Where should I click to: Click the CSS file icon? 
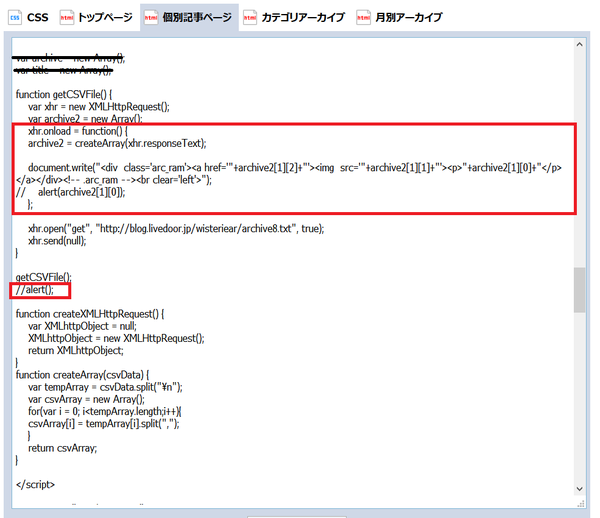[x=15, y=17]
